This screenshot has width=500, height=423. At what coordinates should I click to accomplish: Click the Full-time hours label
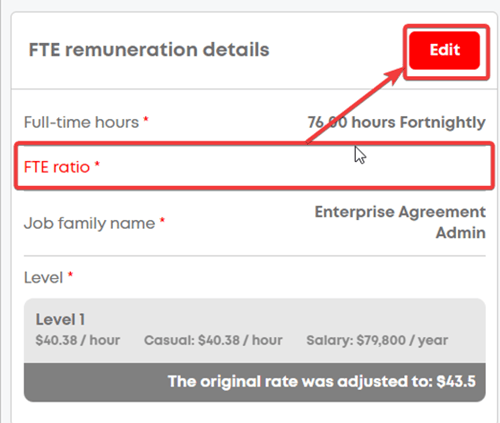pos(81,122)
